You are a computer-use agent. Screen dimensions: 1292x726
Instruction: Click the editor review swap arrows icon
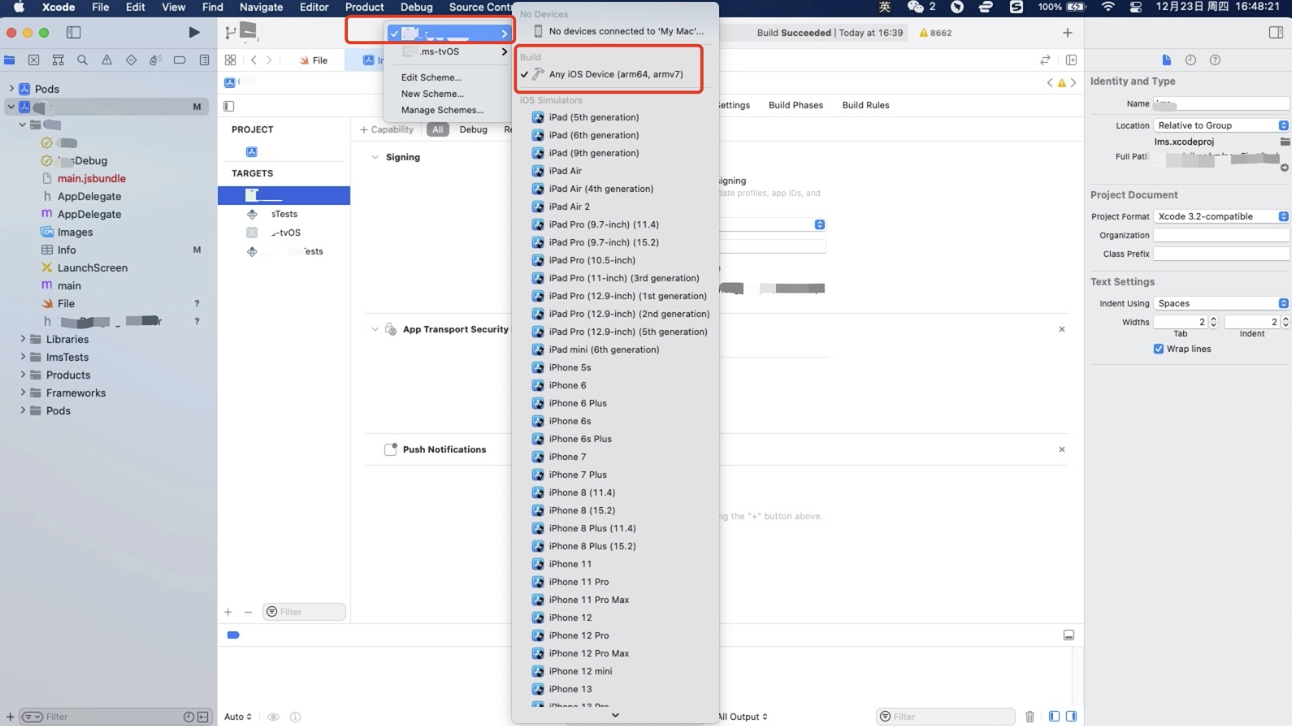(x=1045, y=60)
